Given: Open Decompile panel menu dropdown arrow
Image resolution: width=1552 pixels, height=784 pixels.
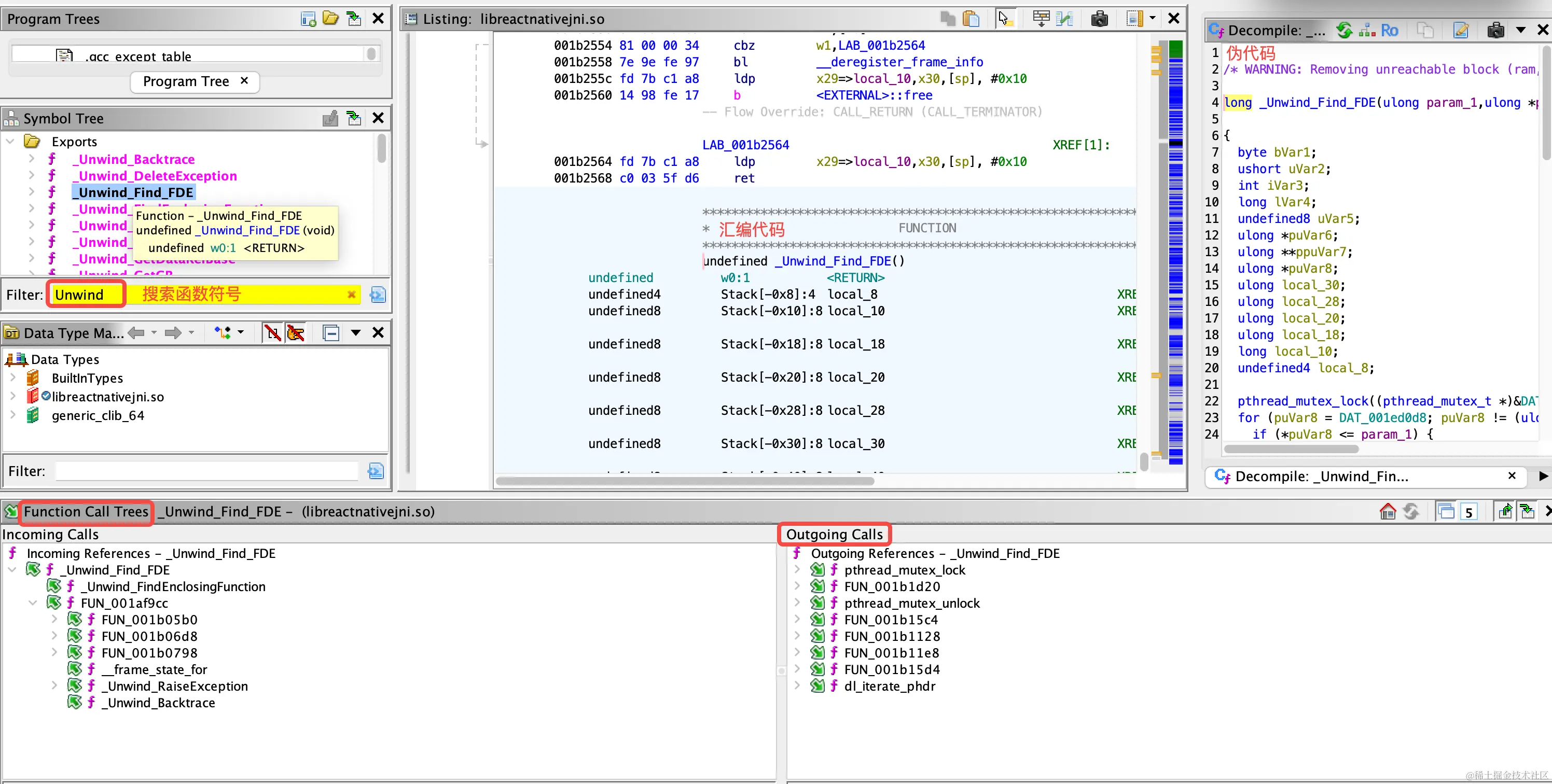Looking at the screenshot, I should [1521, 30].
